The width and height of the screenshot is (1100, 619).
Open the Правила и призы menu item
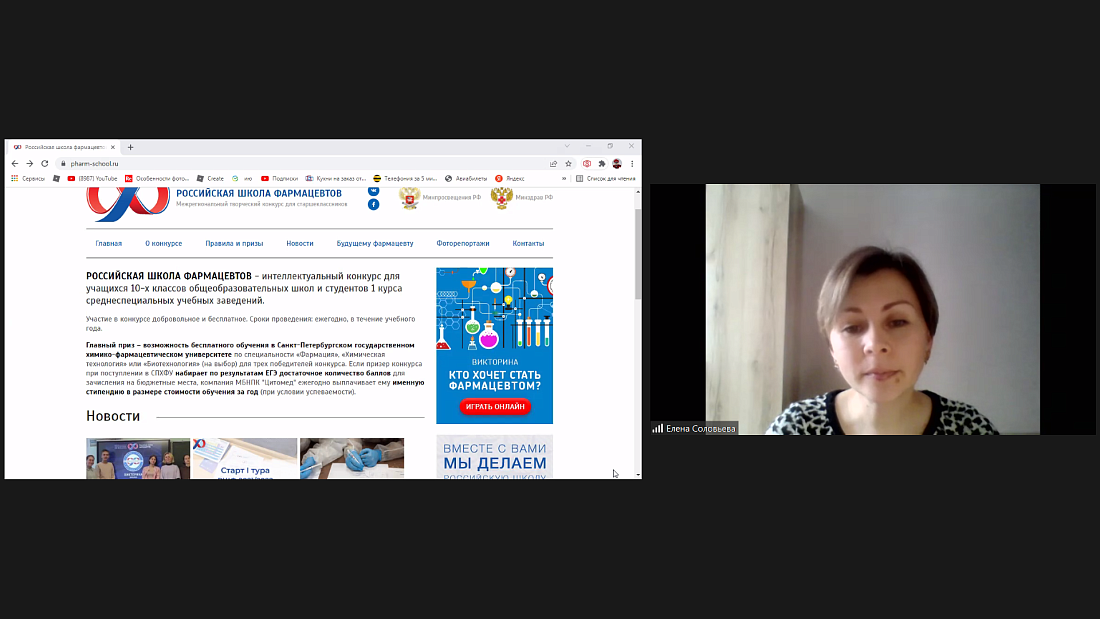[x=234, y=243]
